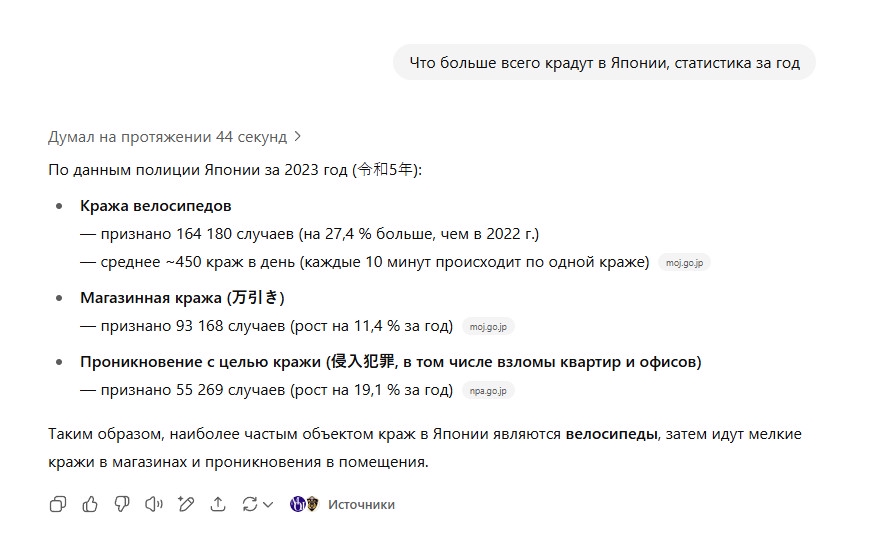The image size is (889, 540).
Task: Click text 'признано 55 269 случаев'
Action: pyautogui.click(x=193, y=390)
